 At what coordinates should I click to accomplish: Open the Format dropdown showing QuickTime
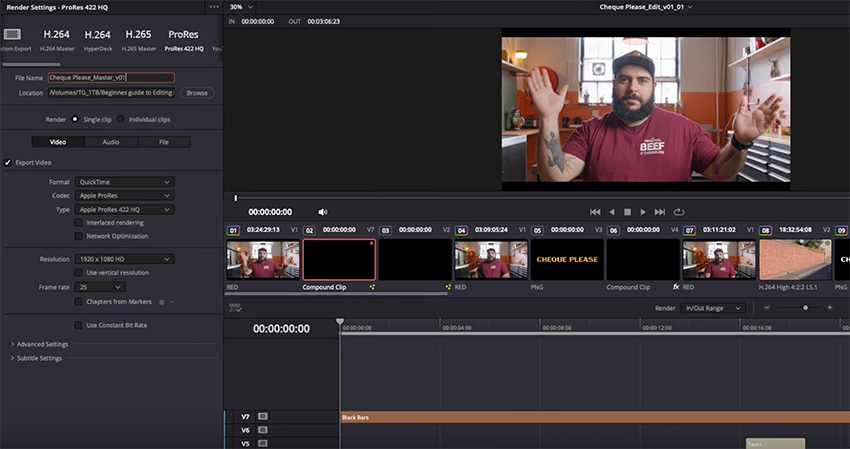click(x=124, y=182)
